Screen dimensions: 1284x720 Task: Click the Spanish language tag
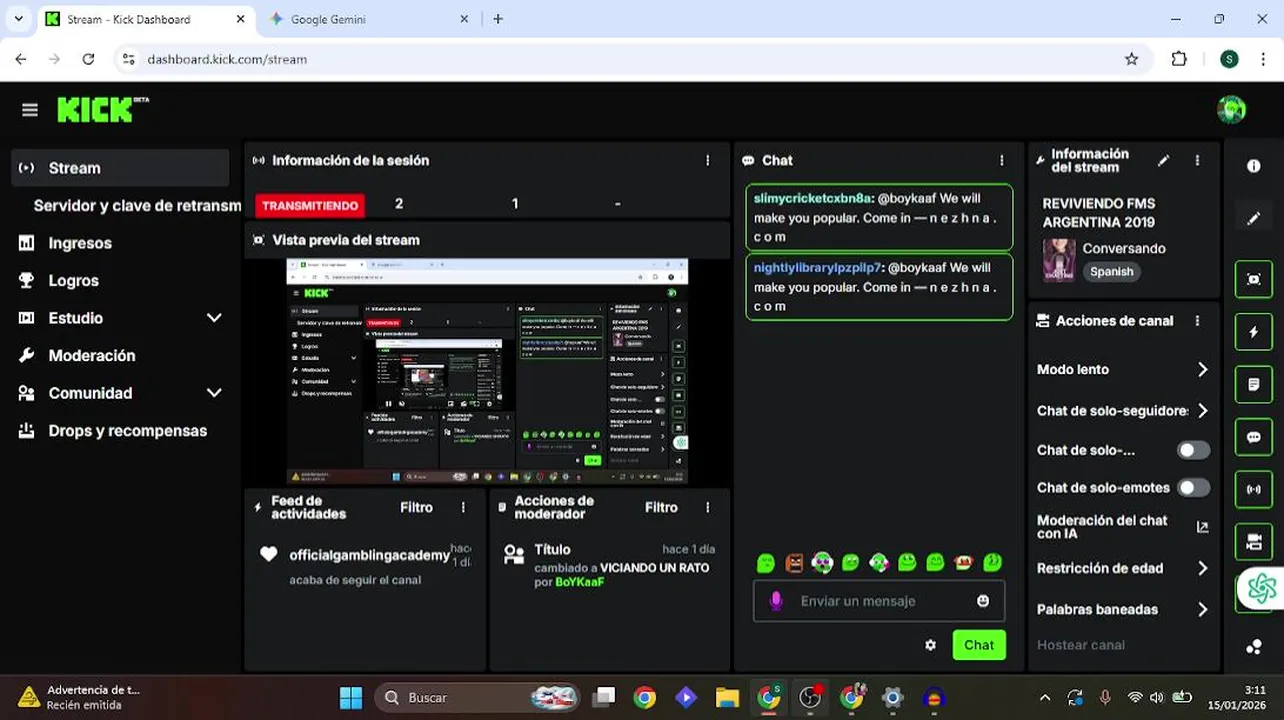coord(1111,272)
